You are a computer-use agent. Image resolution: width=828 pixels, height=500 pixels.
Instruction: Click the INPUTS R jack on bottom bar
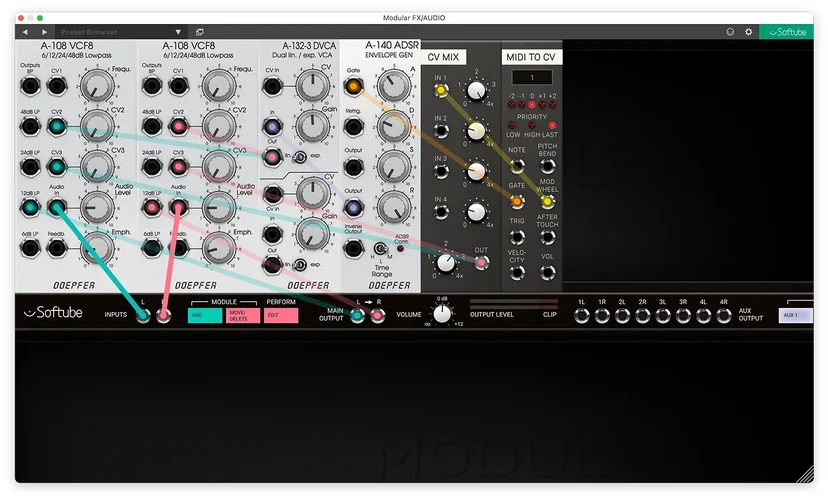164,316
